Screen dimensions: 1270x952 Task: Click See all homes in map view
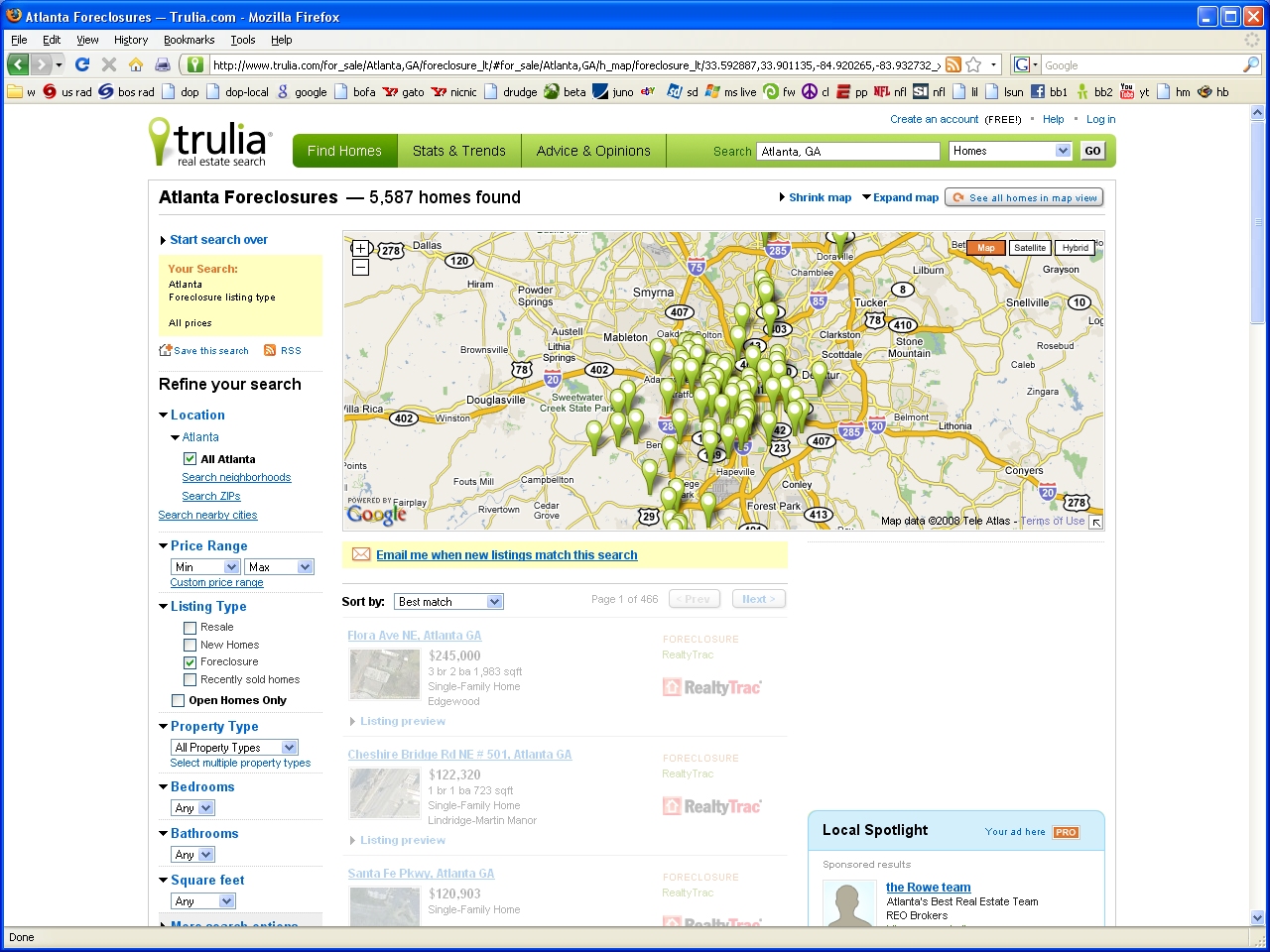click(1024, 197)
